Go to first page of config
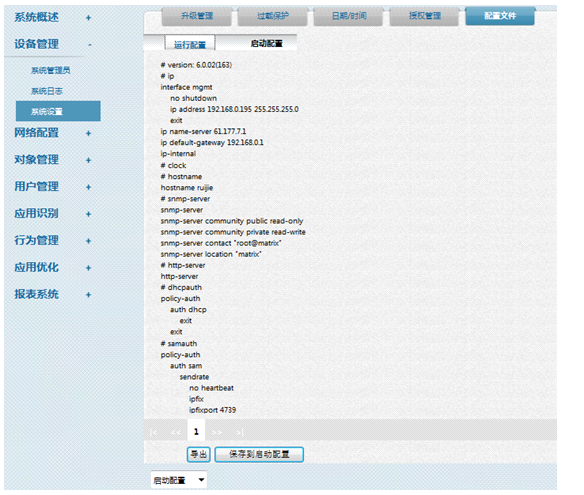This screenshot has height=495, width=584. click(x=153, y=432)
